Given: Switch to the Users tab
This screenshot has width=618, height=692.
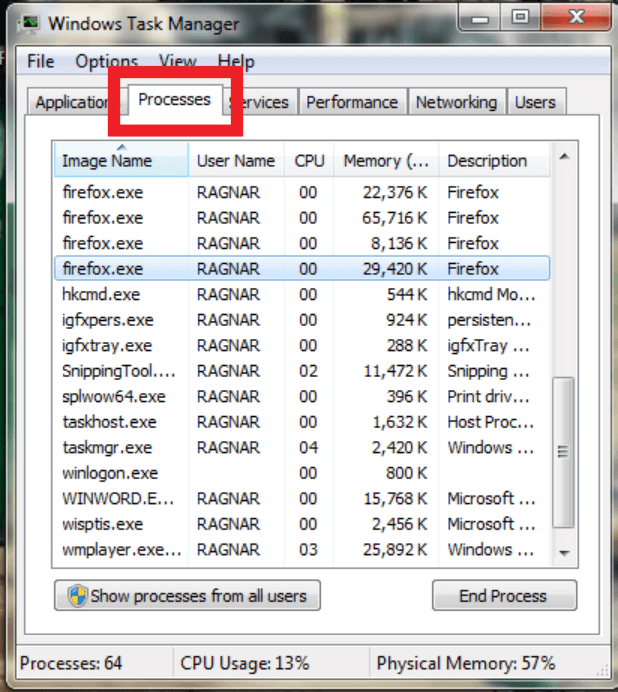Looking at the screenshot, I should [535, 102].
